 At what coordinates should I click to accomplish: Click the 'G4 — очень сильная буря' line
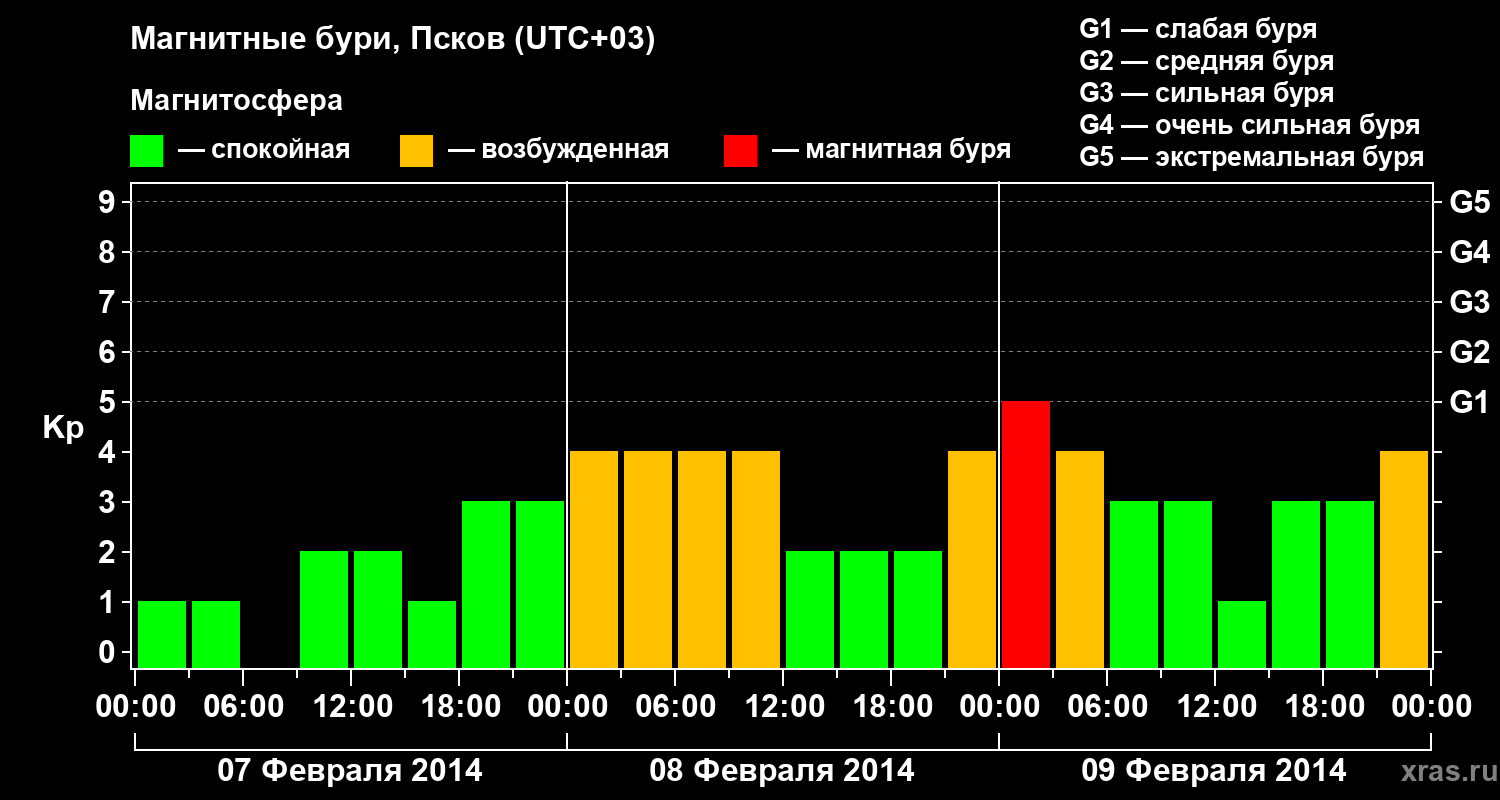coord(1250,125)
